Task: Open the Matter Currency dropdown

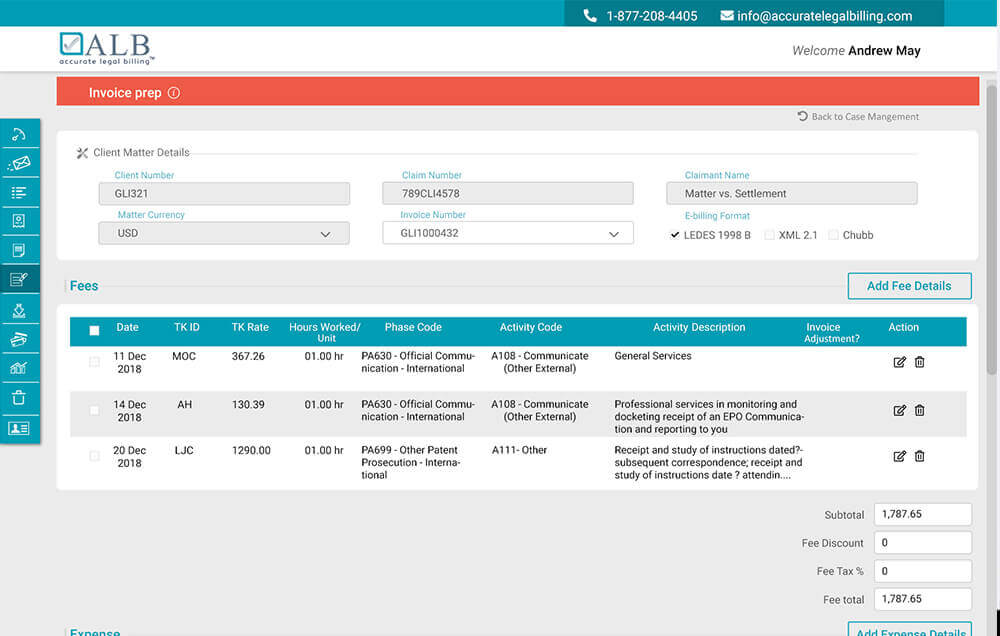Action: 325,232
